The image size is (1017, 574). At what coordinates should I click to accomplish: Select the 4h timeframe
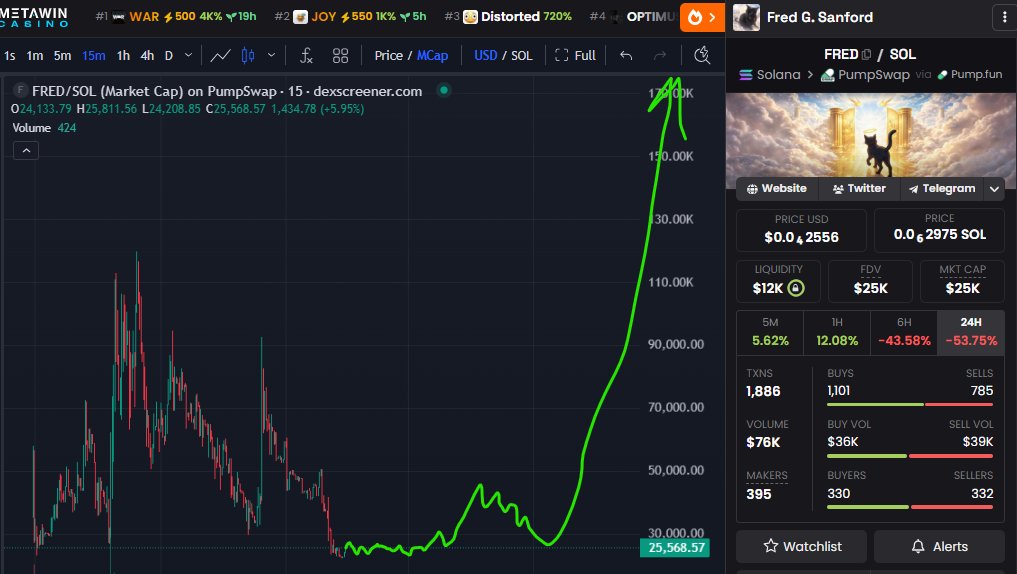147,56
